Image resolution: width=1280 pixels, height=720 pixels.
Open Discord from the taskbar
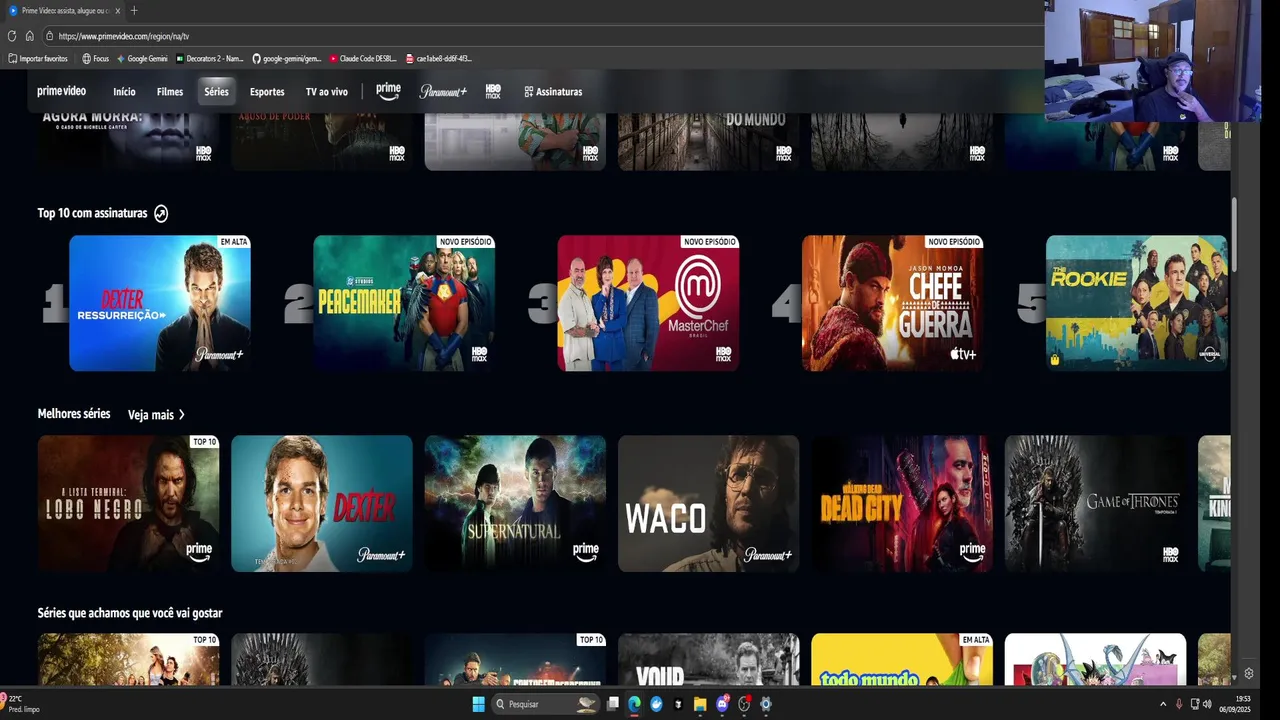[x=722, y=704]
